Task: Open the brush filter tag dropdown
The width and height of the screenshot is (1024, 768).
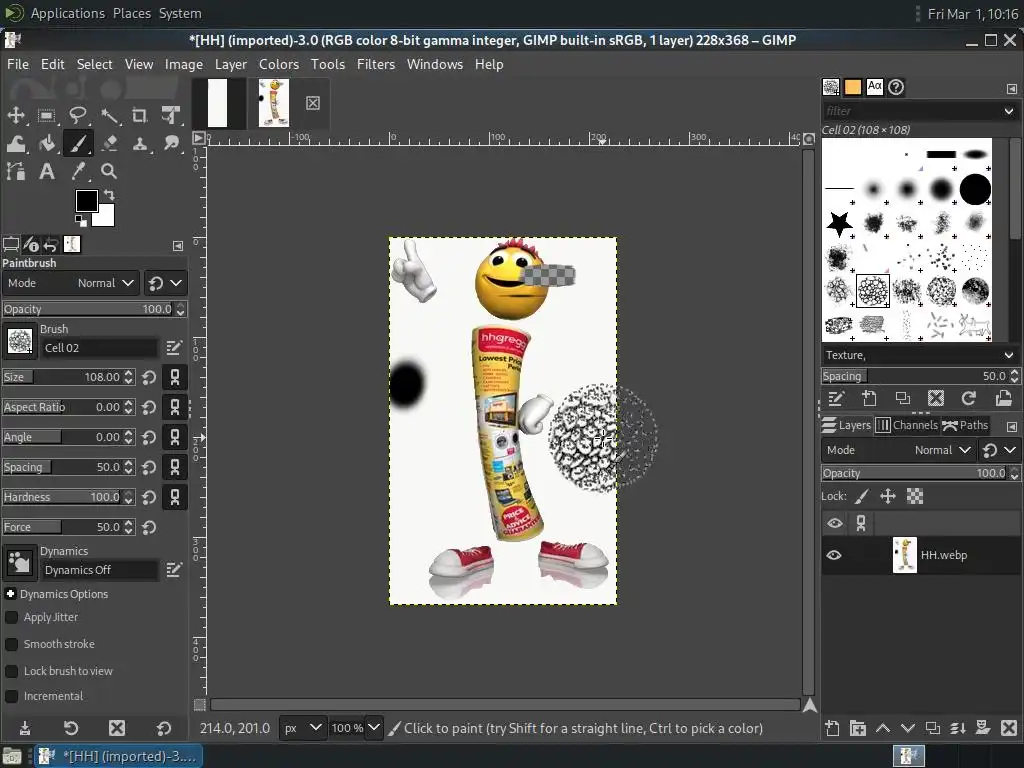Action: [1008, 111]
